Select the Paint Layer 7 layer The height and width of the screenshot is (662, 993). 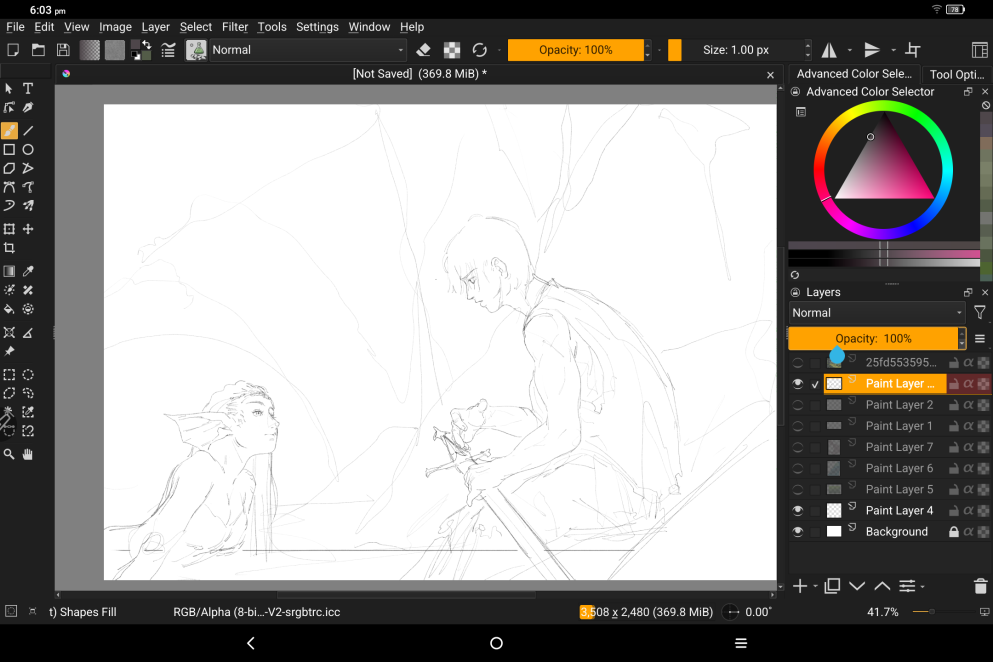pos(899,447)
